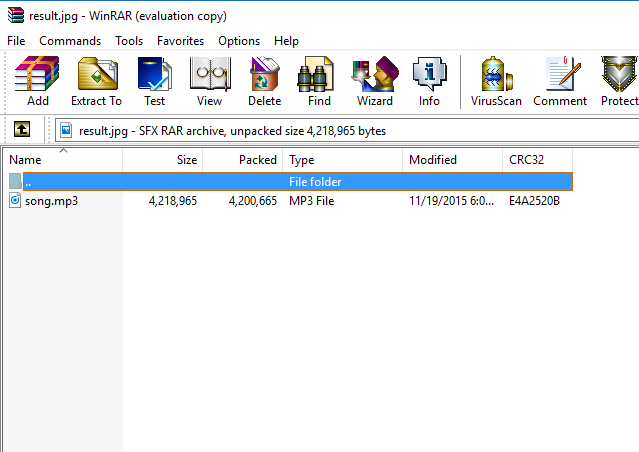Viewport: 639px width, 452px height.
Task: Sort by Name column header
Action: tap(63, 160)
